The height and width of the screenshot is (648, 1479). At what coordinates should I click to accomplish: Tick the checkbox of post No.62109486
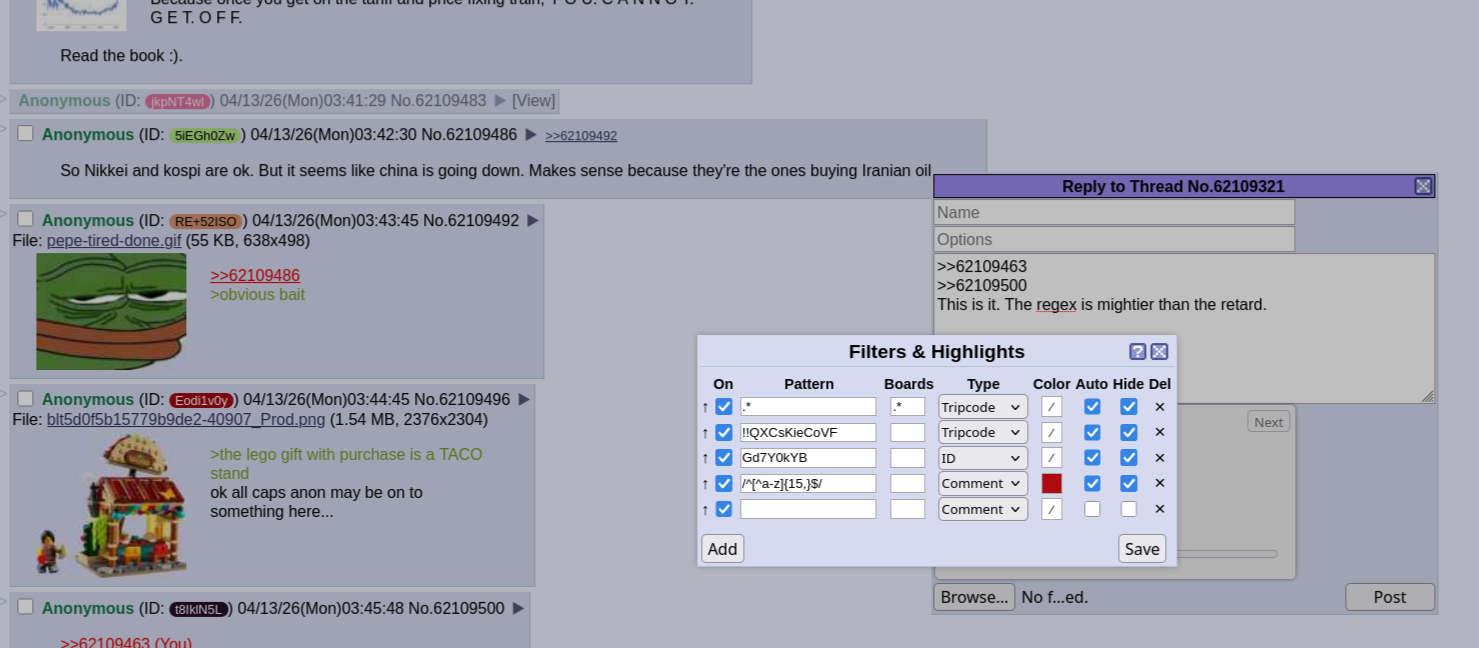[x=26, y=133]
